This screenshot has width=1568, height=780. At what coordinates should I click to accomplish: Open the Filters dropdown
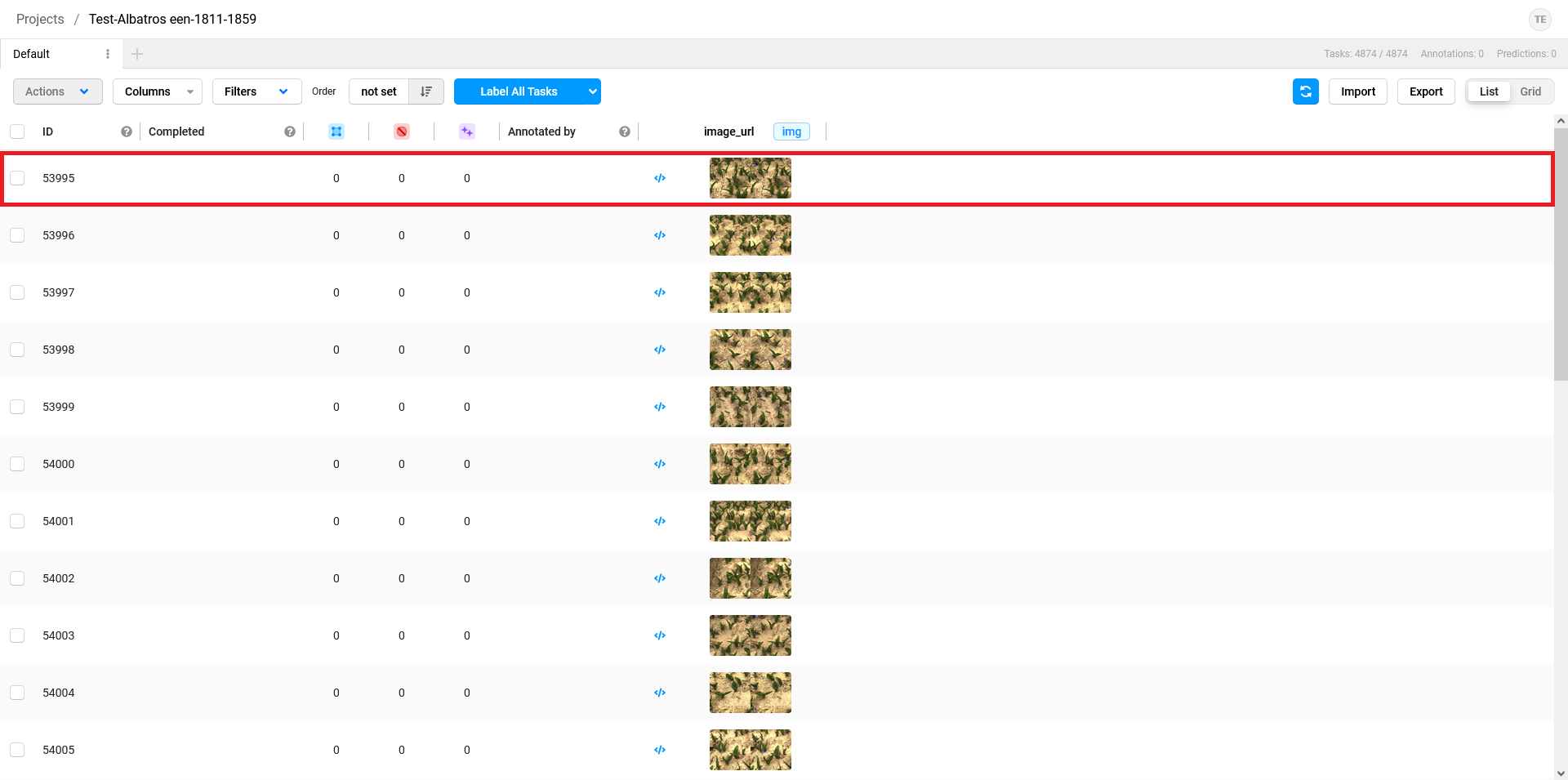pos(256,91)
